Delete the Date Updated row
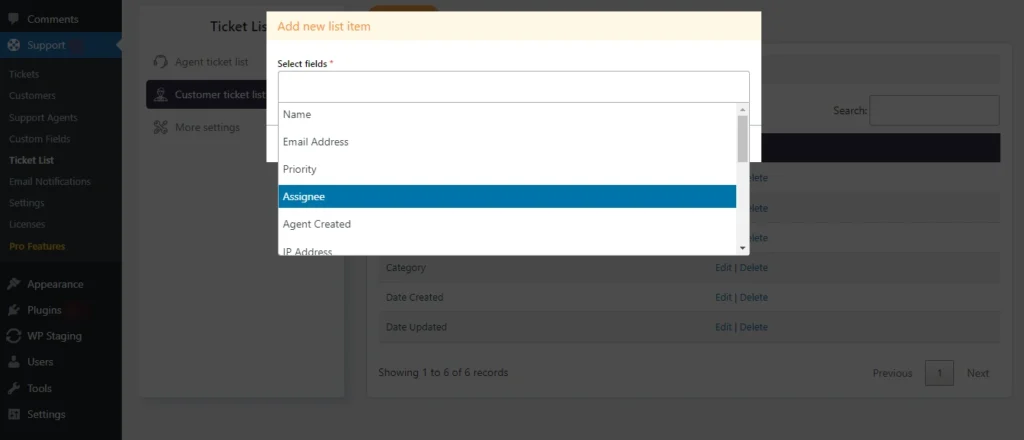Viewport: 1024px width, 440px height. (x=754, y=327)
